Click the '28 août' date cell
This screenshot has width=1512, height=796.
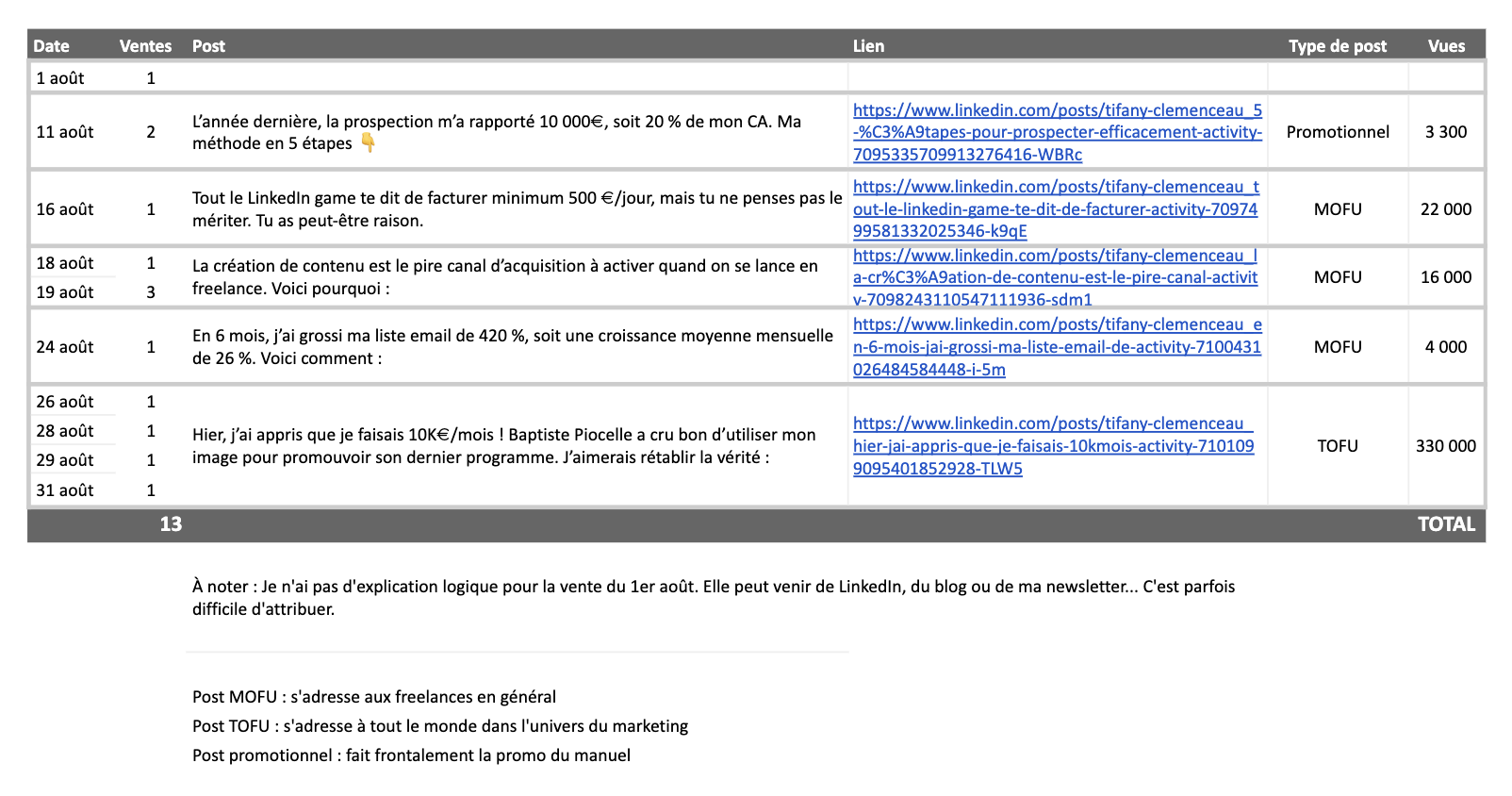click(x=65, y=431)
